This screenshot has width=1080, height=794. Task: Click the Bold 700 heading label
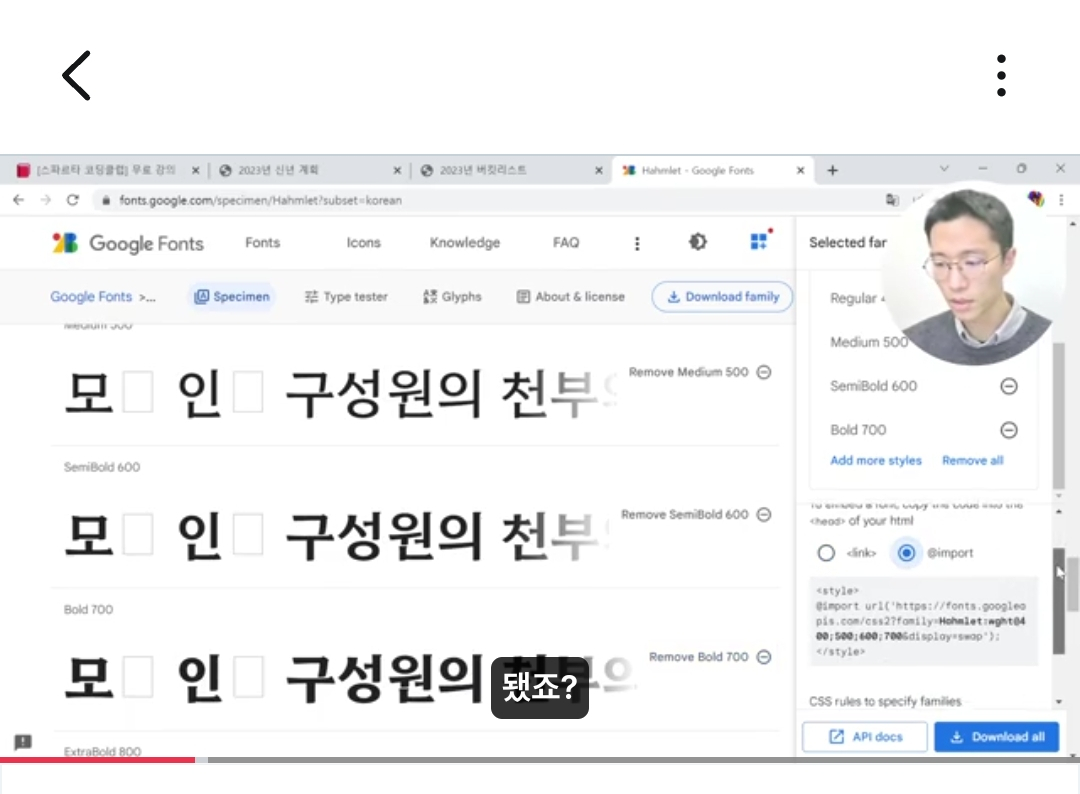[88, 609]
